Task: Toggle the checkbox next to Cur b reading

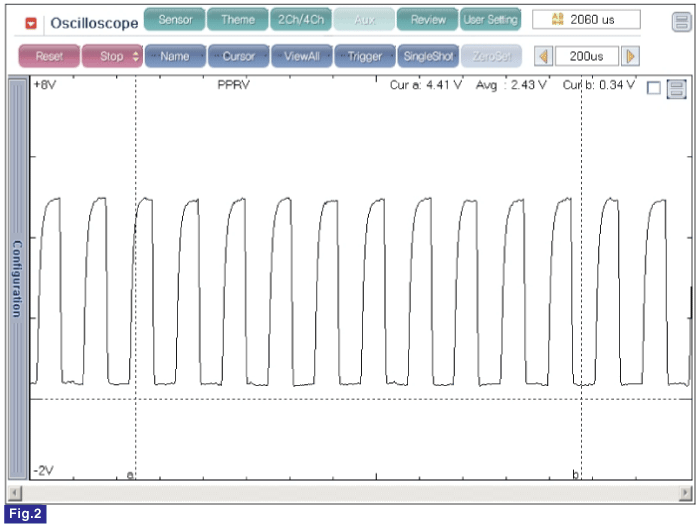Action: pos(653,88)
